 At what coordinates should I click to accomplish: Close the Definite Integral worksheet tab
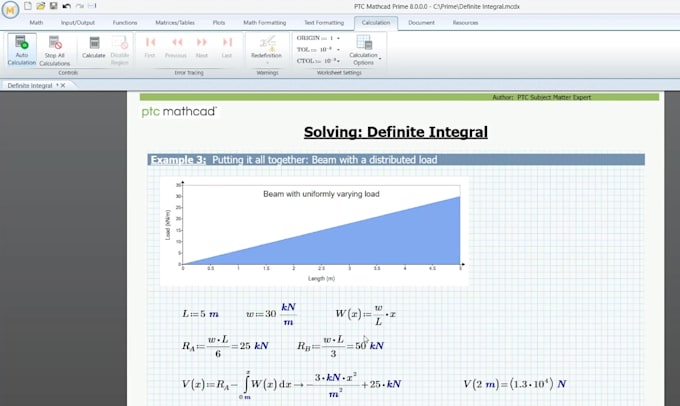[63, 85]
